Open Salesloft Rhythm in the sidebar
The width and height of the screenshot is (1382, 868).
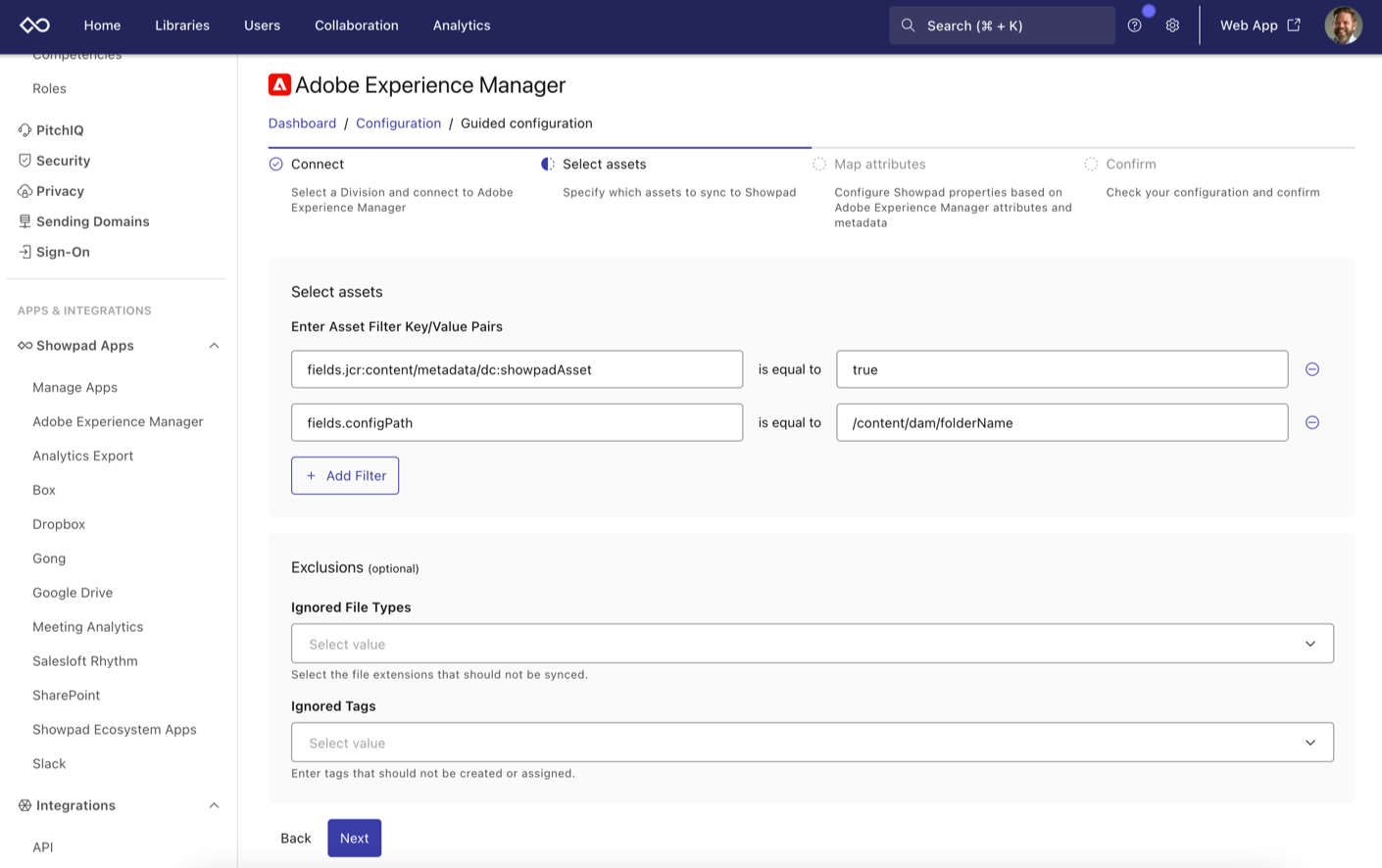(85, 661)
